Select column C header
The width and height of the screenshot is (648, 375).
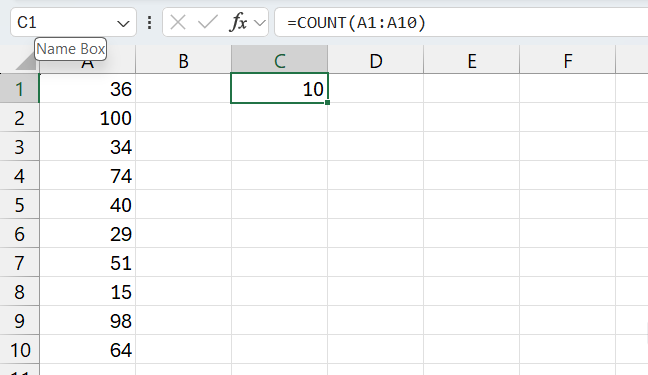(x=280, y=61)
